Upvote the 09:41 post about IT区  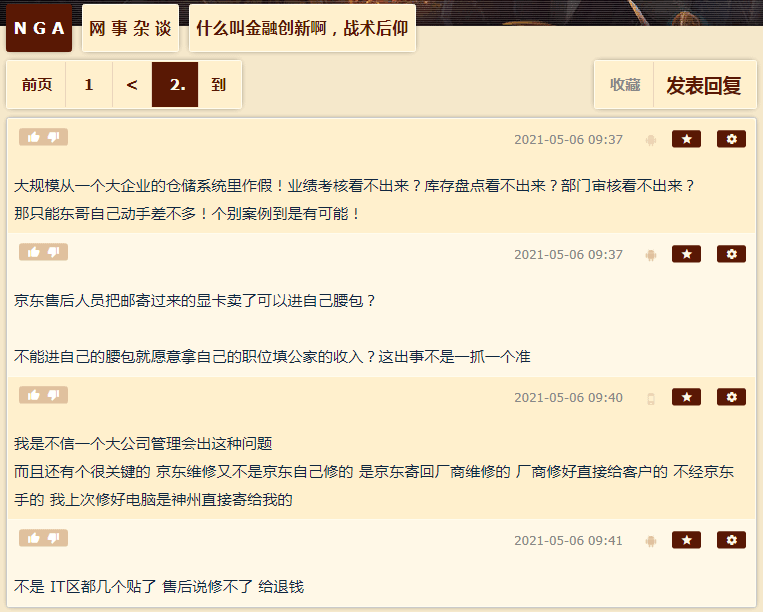click(34, 538)
